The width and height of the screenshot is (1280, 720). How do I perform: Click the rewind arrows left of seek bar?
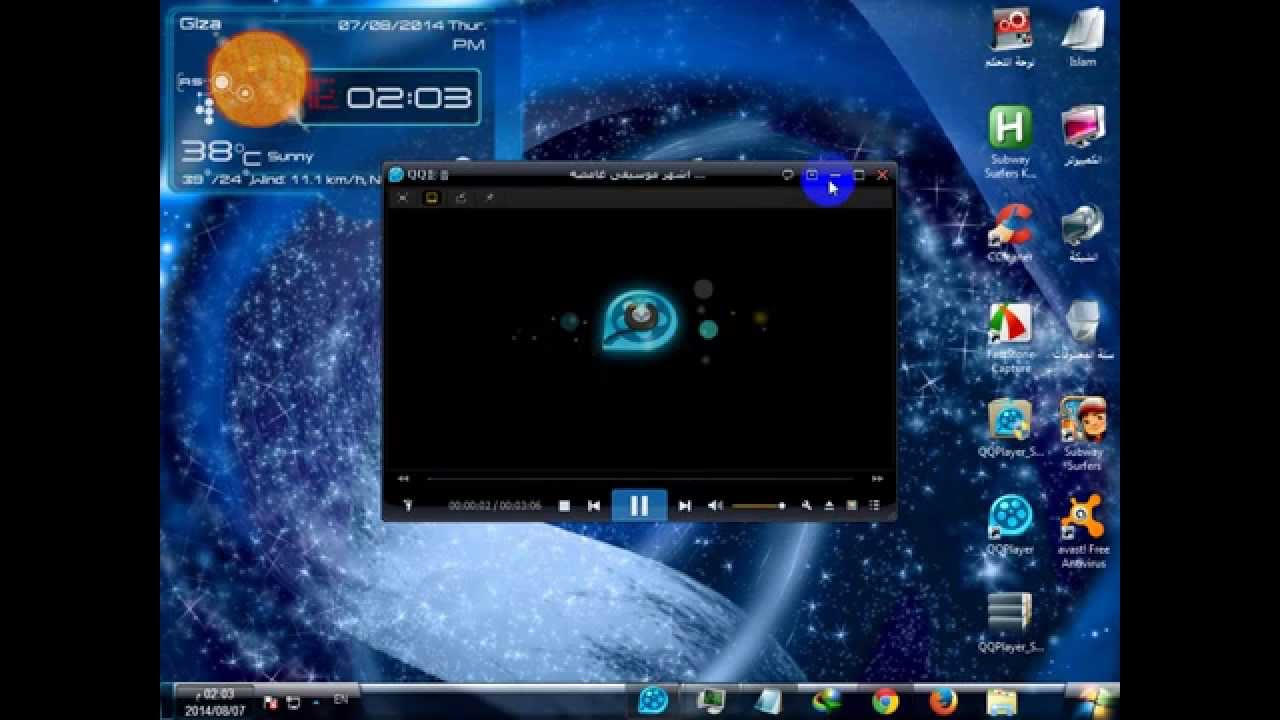[403, 479]
